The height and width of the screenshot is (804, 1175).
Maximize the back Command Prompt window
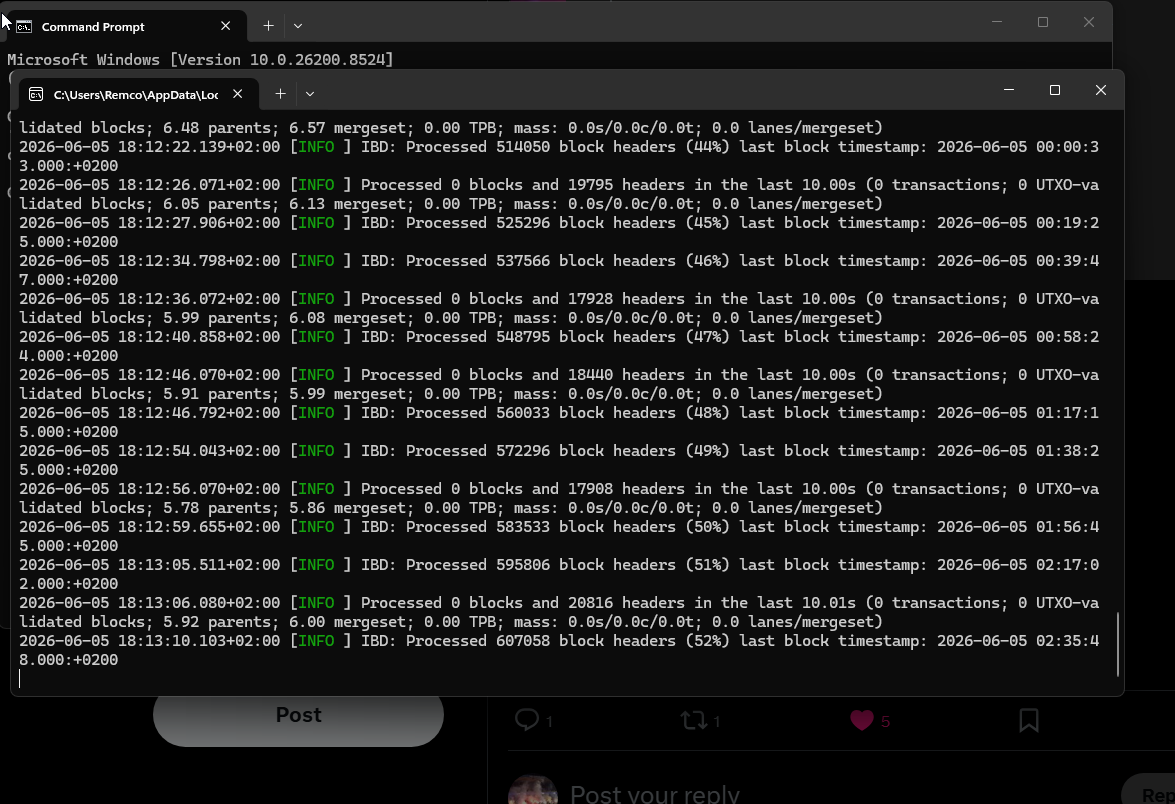pos(1042,22)
